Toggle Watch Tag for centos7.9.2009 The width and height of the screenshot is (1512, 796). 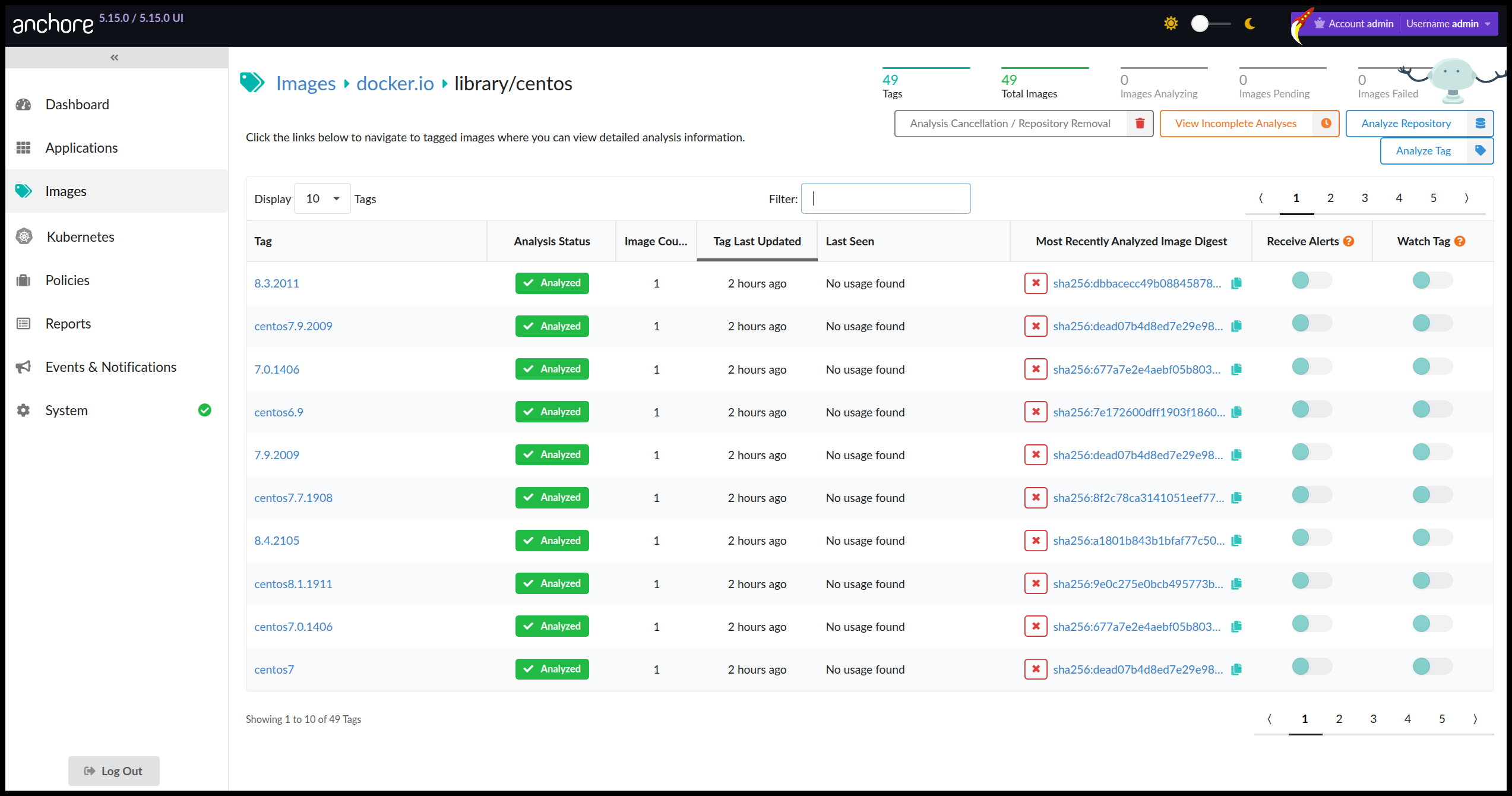coord(1432,323)
